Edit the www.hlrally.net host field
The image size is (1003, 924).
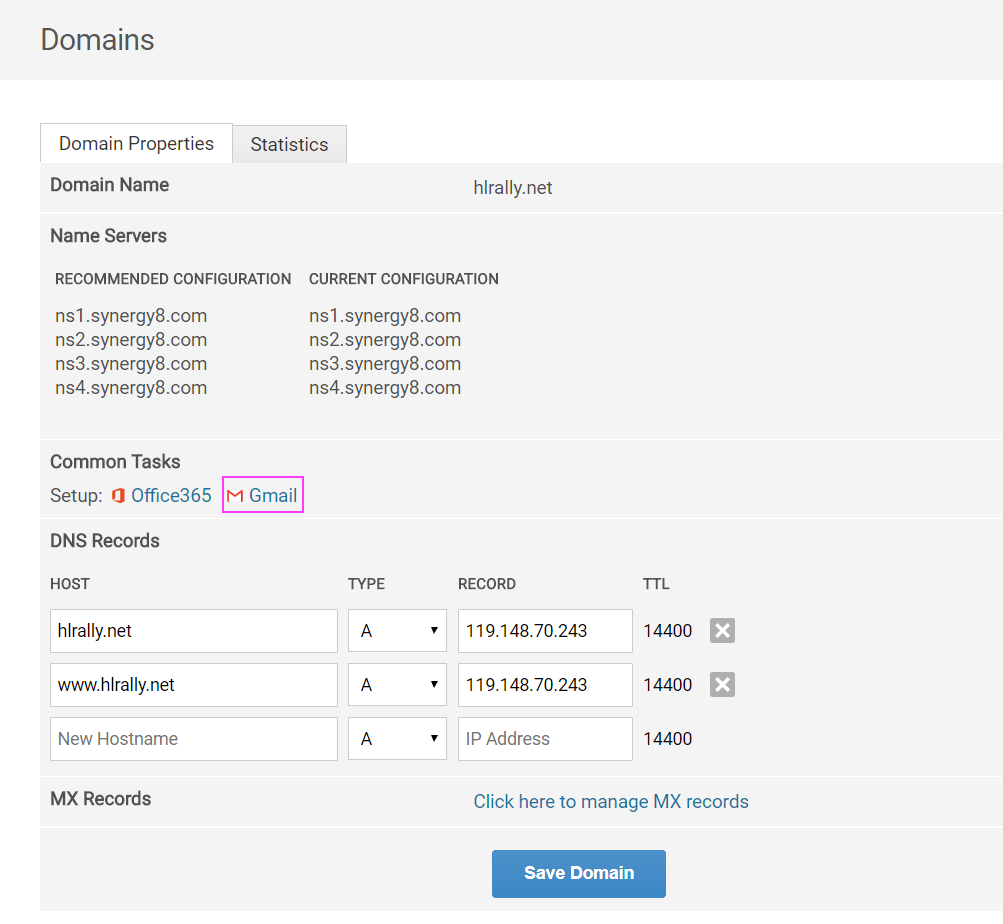193,684
